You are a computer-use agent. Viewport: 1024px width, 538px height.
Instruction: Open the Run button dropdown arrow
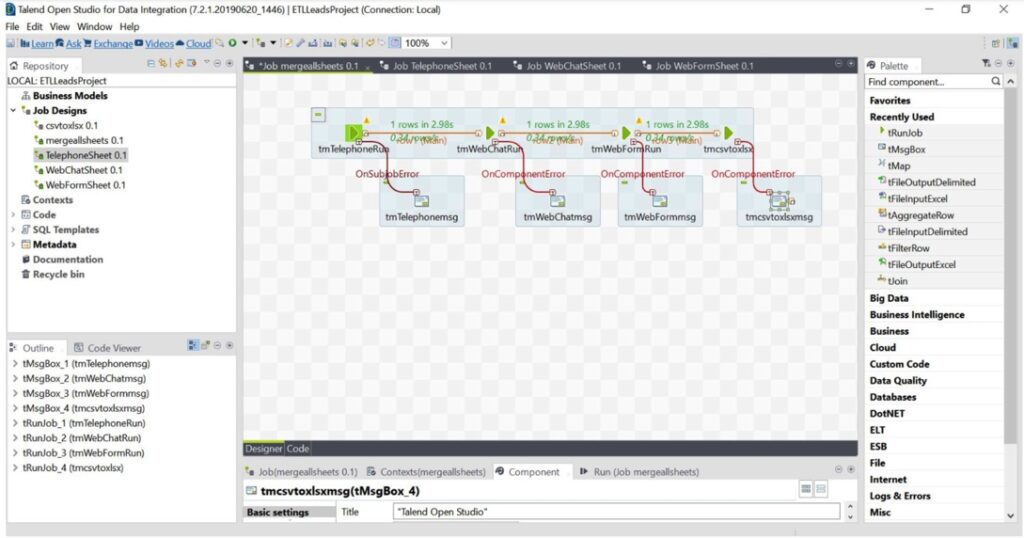tap(245, 43)
